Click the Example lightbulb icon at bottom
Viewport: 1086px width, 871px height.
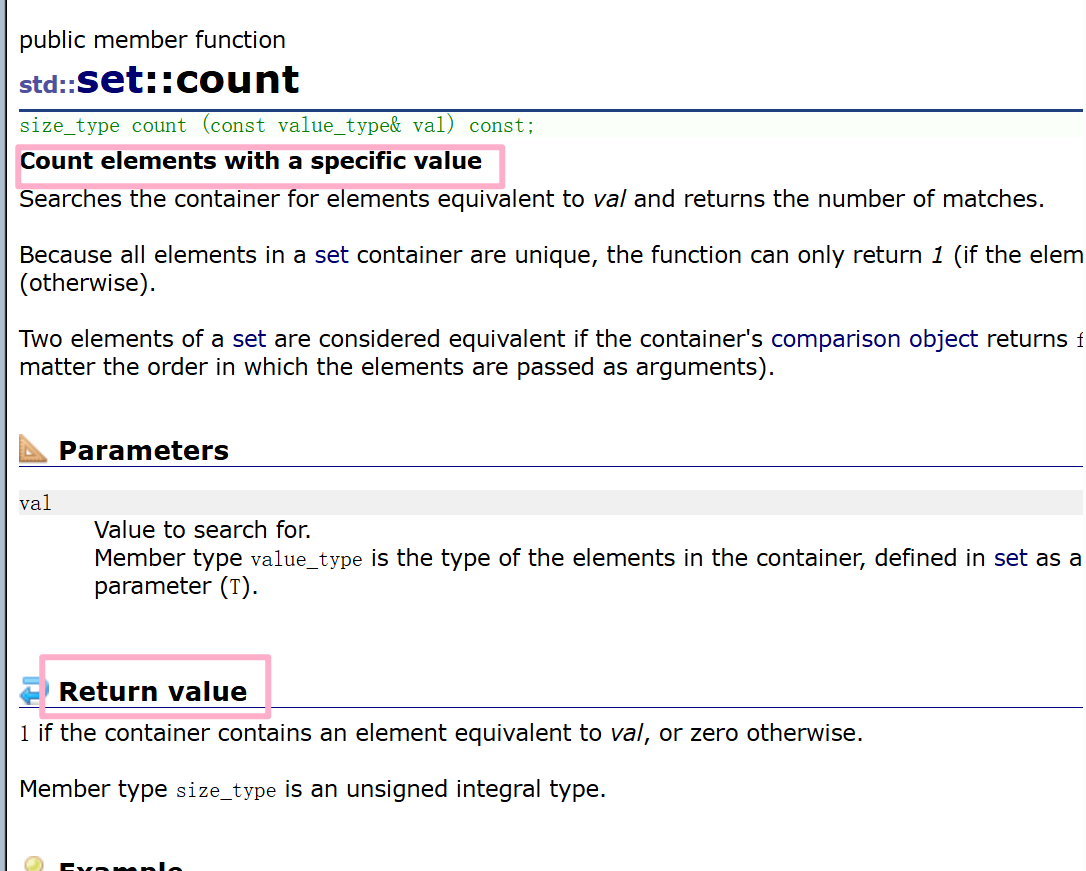[33, 863]
